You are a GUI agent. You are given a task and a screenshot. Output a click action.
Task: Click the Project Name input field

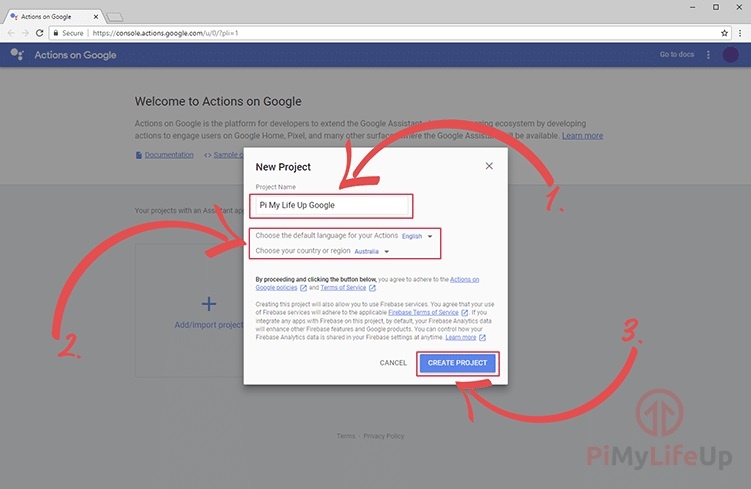[x=333, y=205]
